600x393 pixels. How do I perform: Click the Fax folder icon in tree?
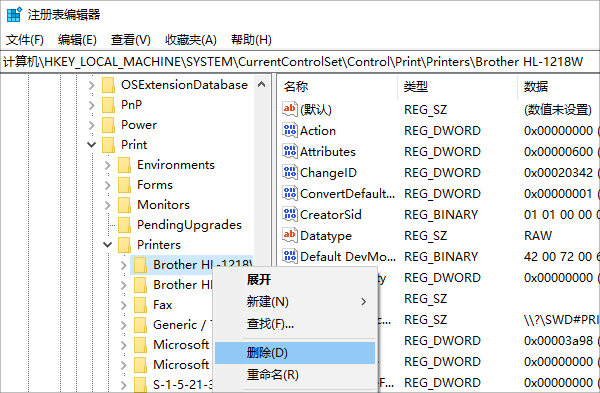tap(140, 305)
